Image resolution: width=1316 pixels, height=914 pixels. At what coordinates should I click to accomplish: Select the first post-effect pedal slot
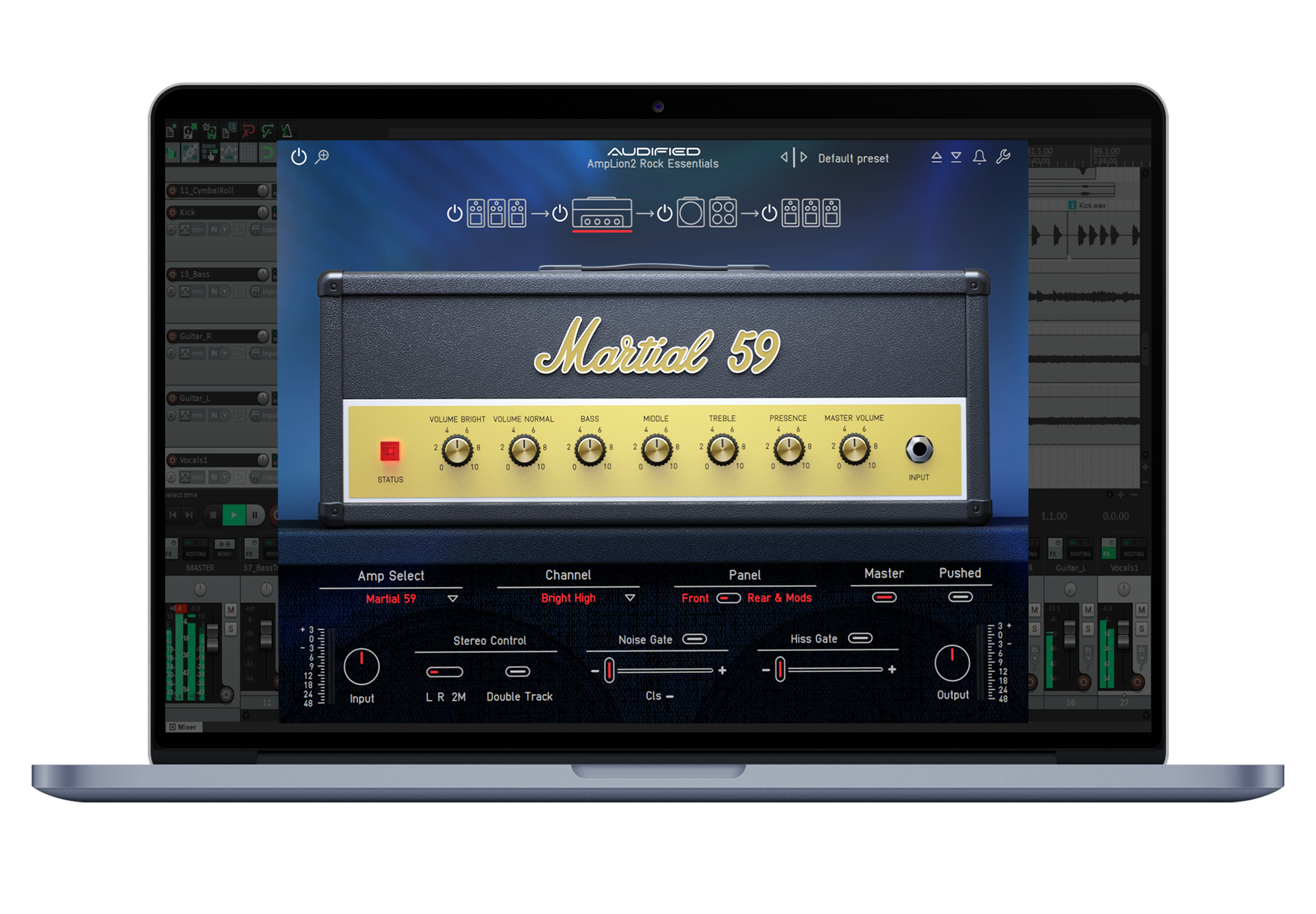pos(790,213)
